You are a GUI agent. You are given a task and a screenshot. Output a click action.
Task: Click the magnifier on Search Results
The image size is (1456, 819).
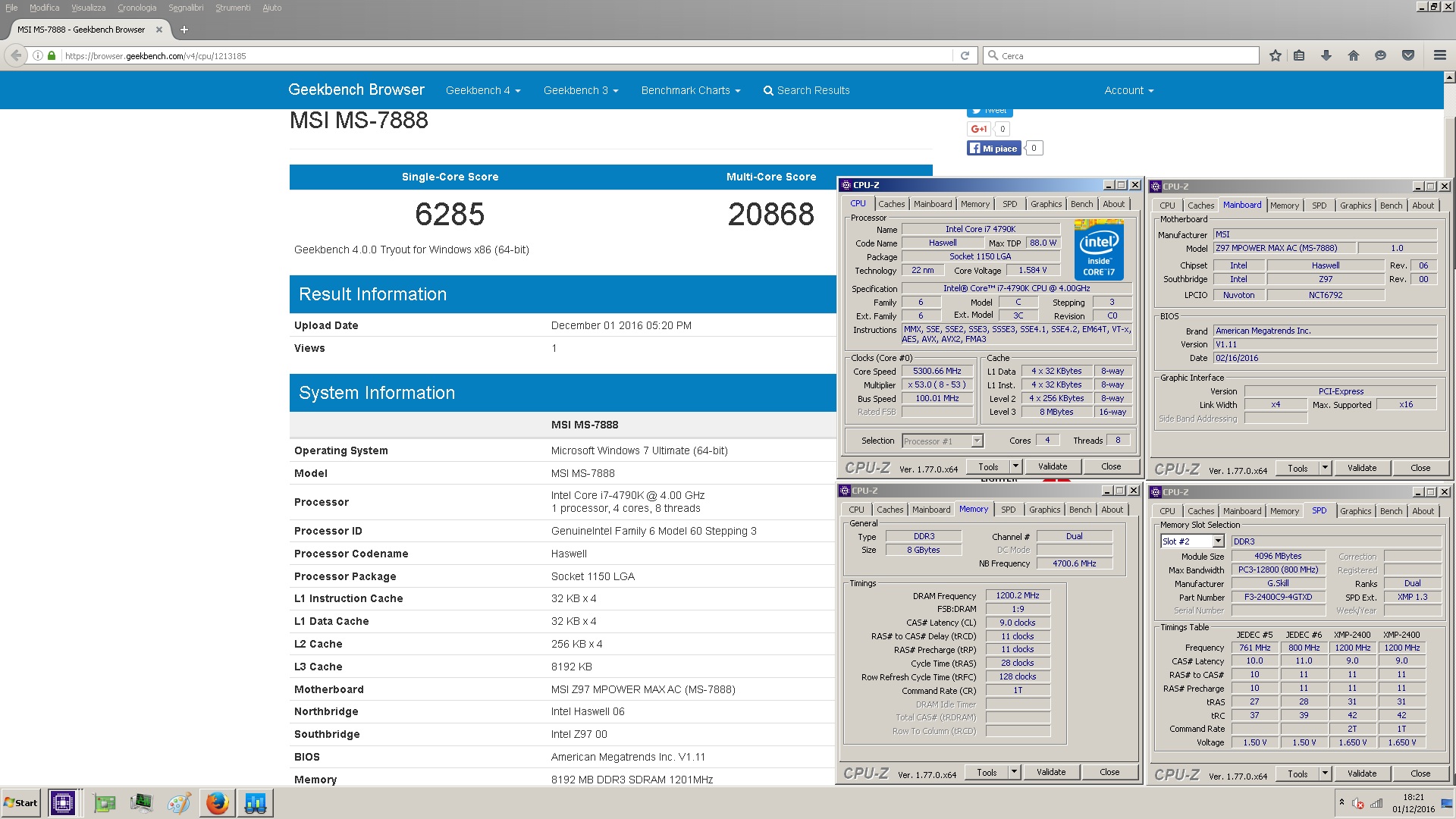tap(768, 91)
